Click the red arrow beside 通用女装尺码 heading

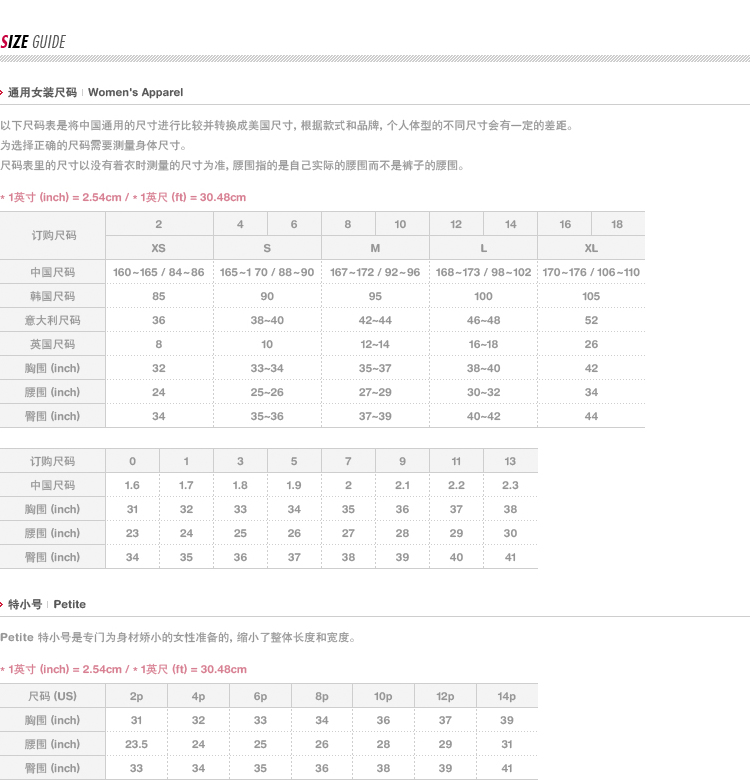[3, 92]
